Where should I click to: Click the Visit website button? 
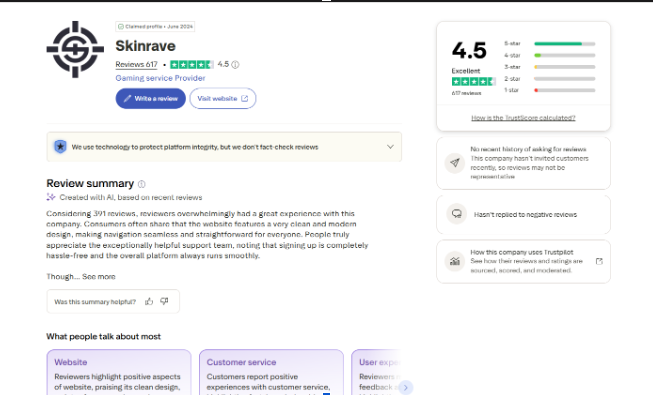coord(223,98)
